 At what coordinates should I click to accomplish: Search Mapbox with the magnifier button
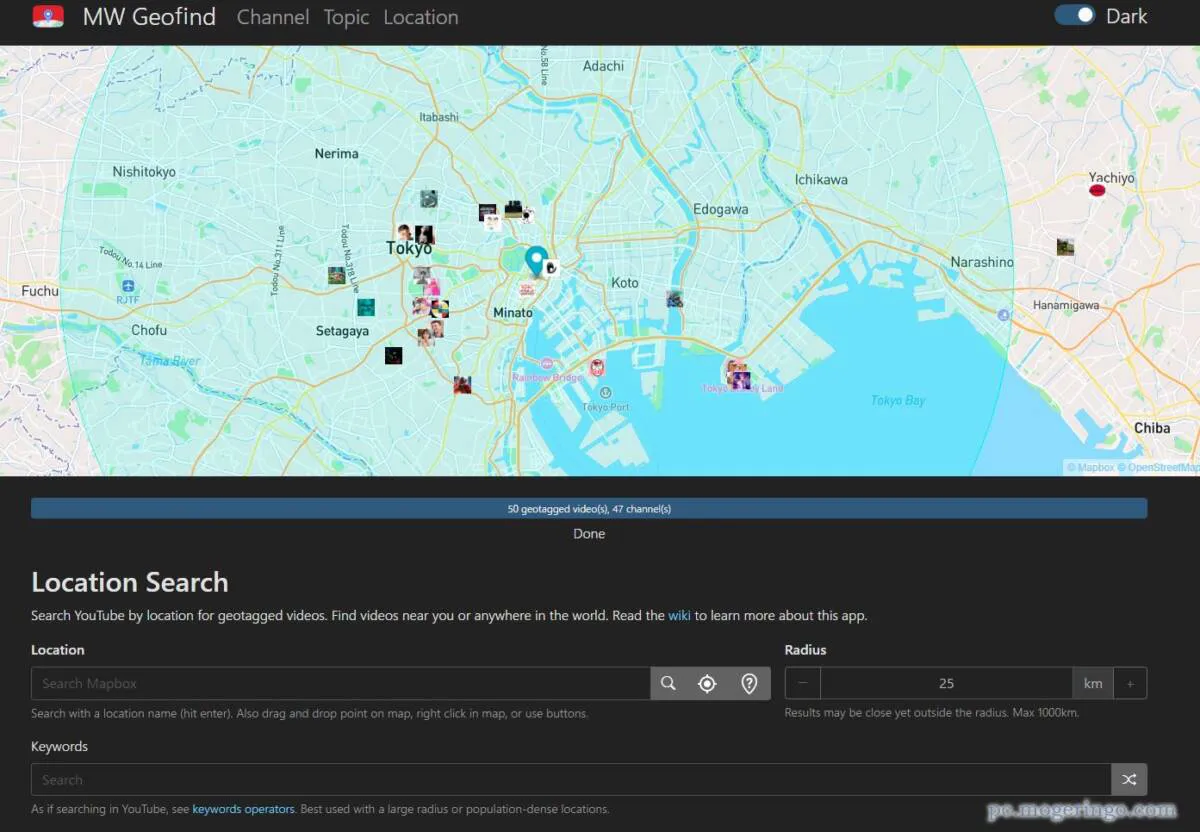(x=669, y=683)
